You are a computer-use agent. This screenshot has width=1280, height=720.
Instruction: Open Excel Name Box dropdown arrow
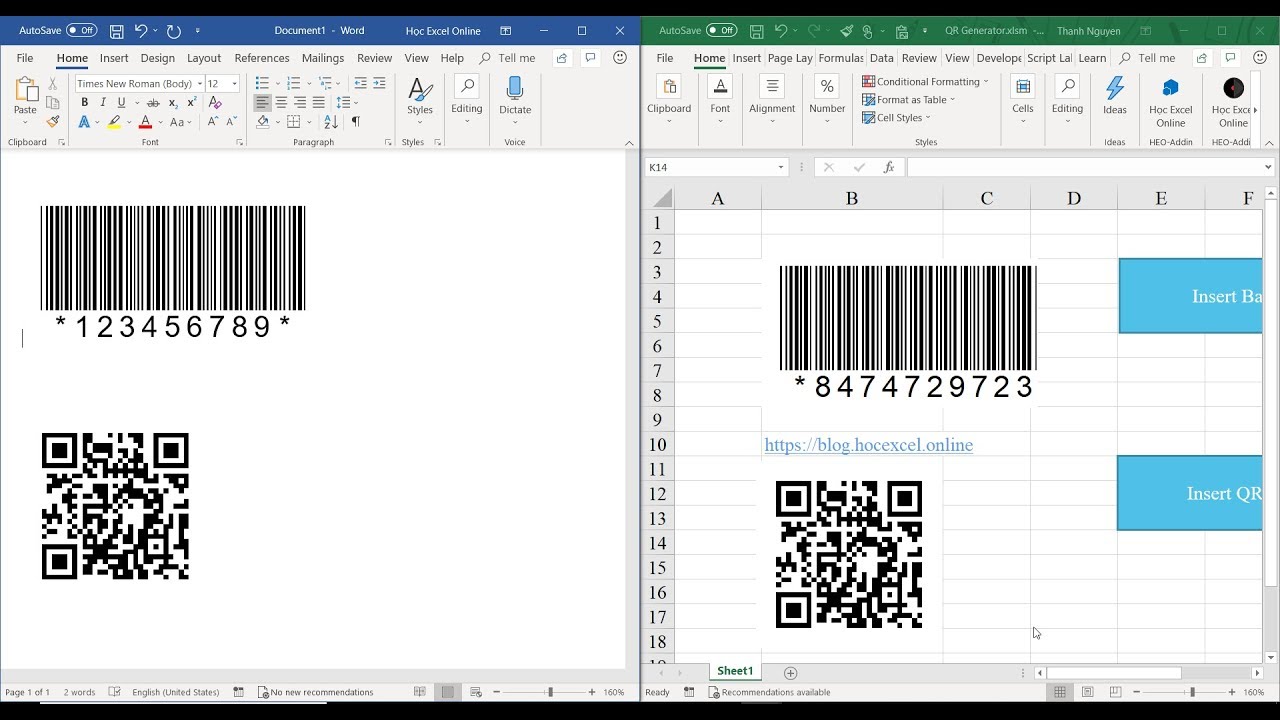(781, 168)
